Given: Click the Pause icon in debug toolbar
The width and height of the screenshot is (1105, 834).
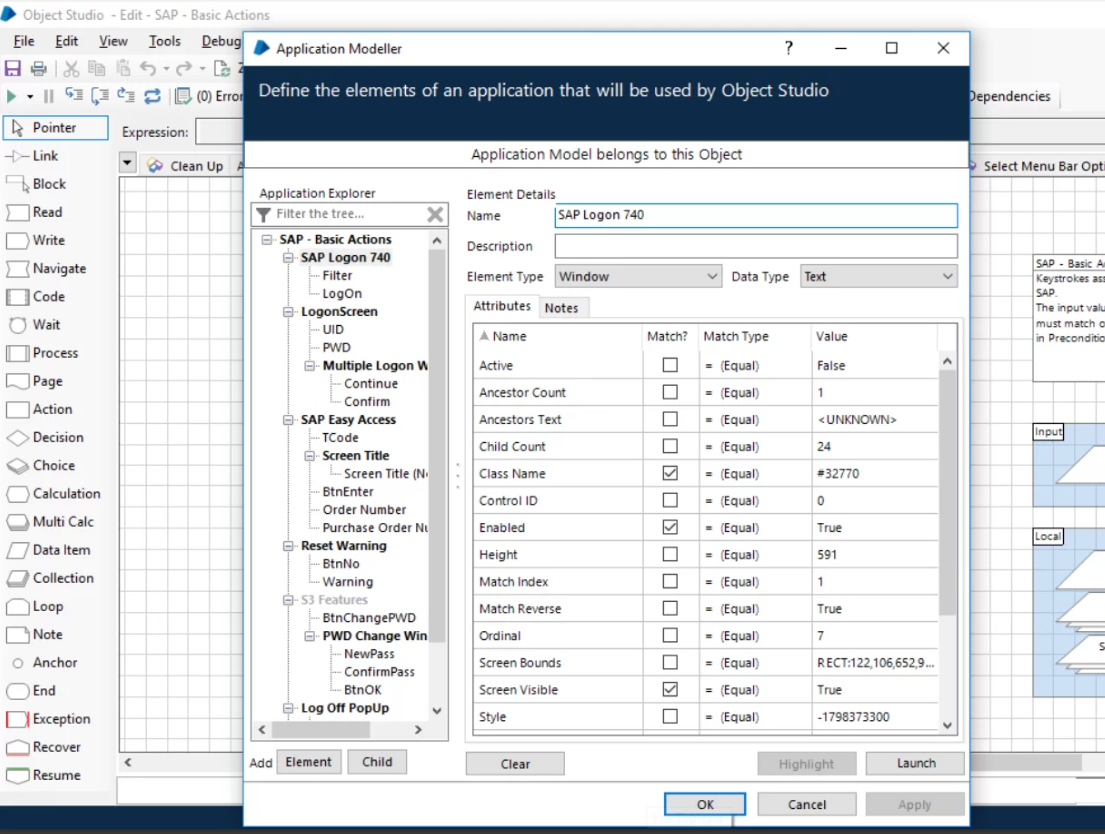Looking at the screenshot, I should coord(49,96).
